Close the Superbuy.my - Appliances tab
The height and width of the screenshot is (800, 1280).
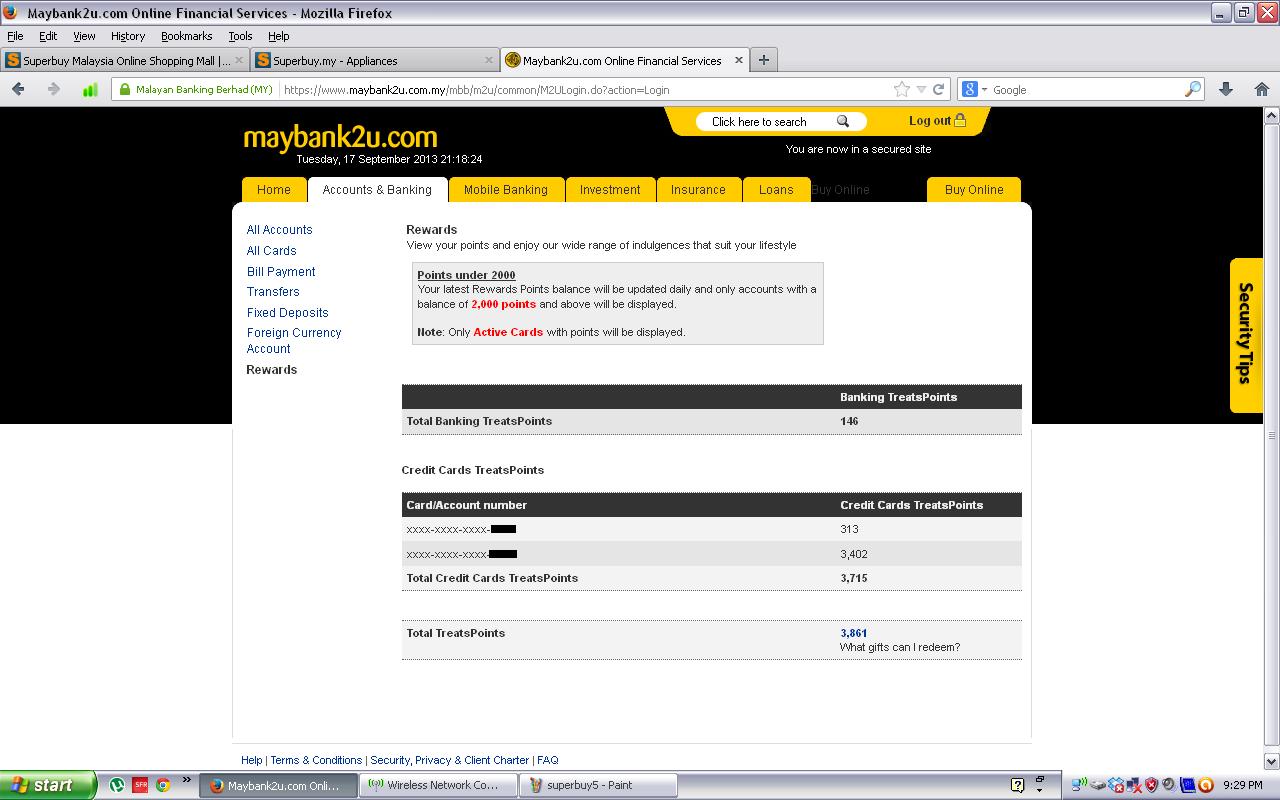click(489, 60)
